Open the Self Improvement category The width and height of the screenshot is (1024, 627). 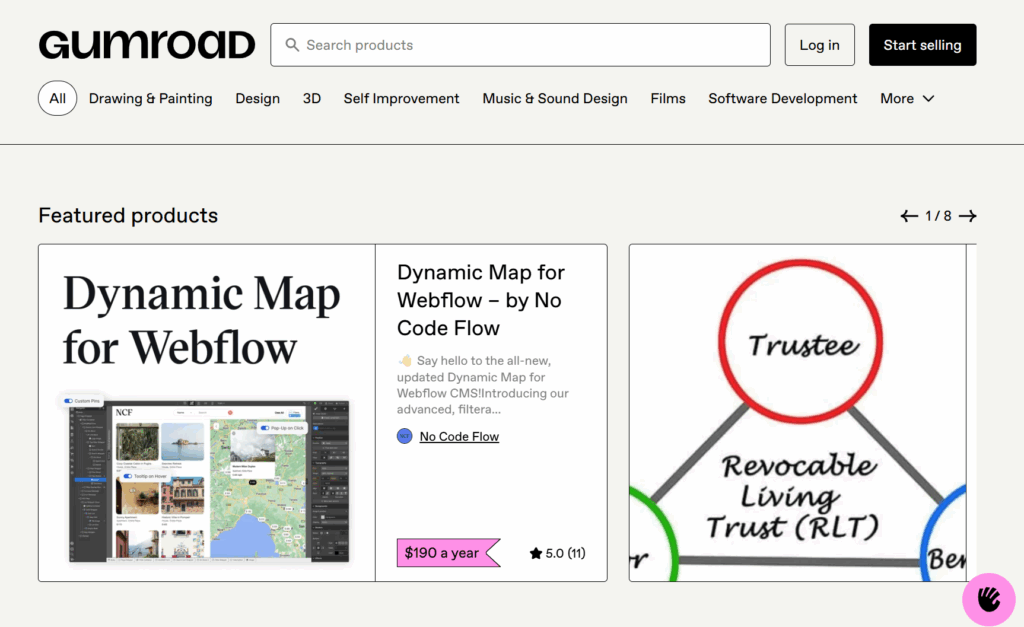coord(401,98)
